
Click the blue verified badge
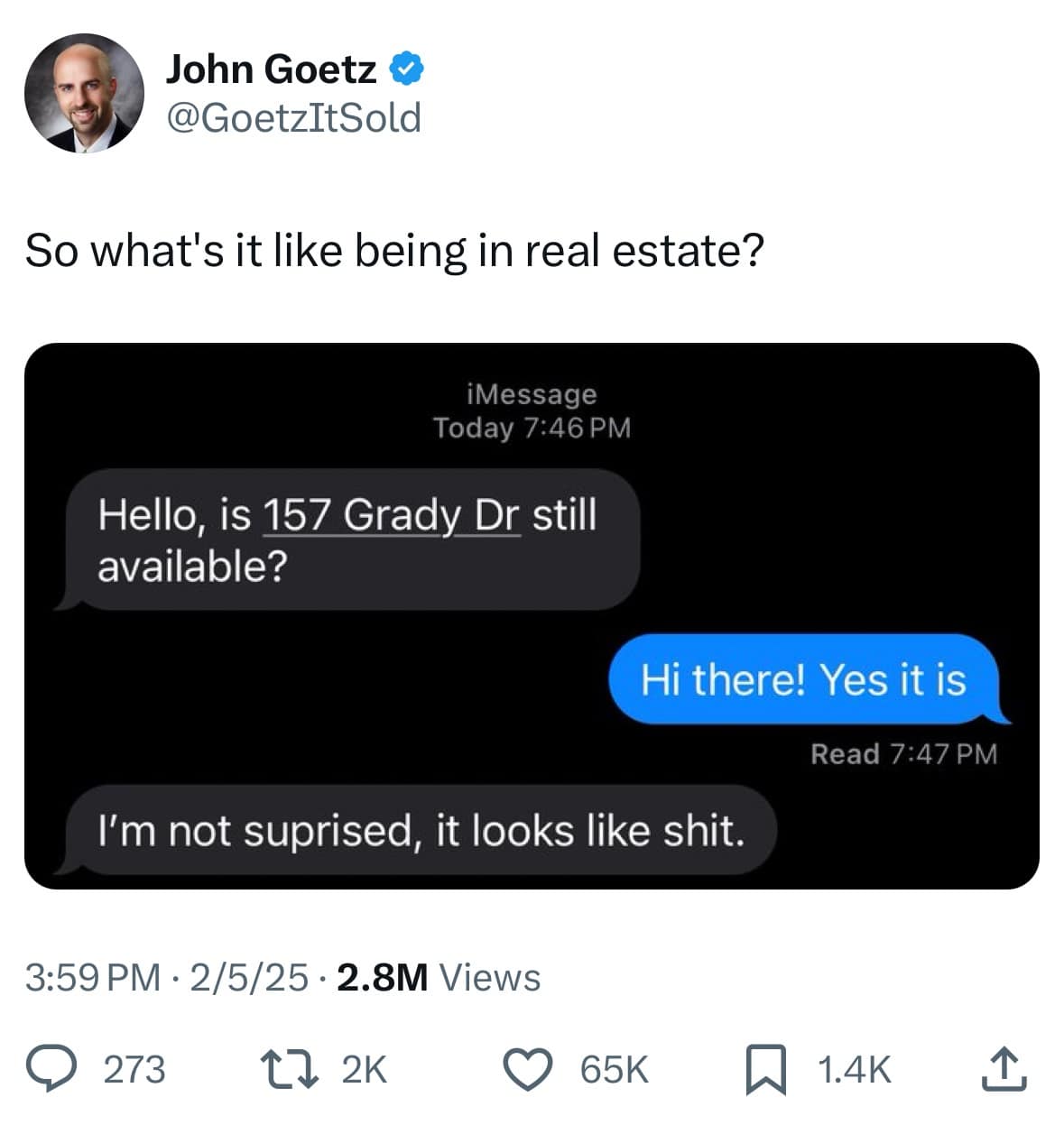407,69
